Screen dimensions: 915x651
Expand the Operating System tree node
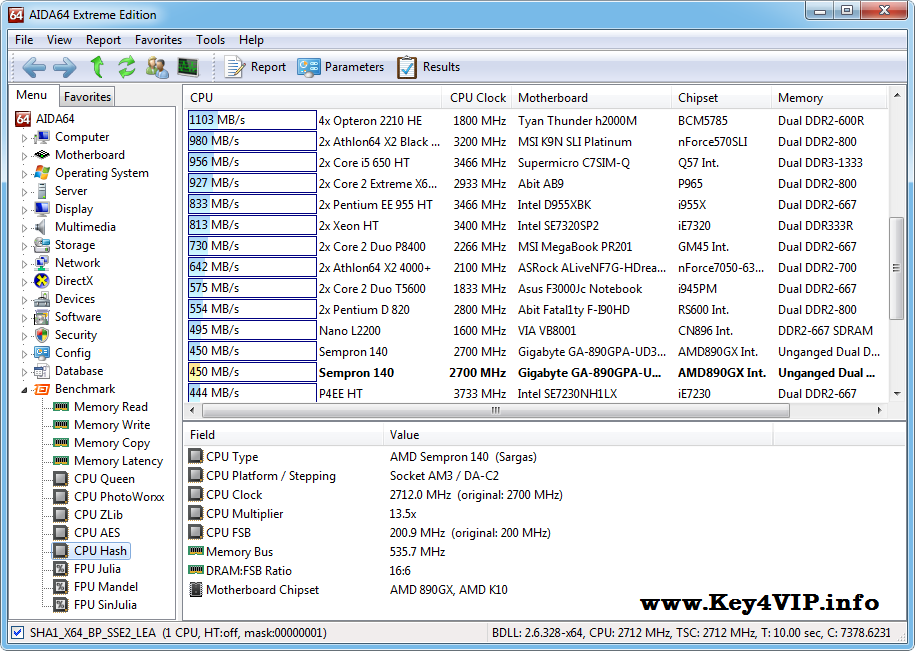(24, 174)
